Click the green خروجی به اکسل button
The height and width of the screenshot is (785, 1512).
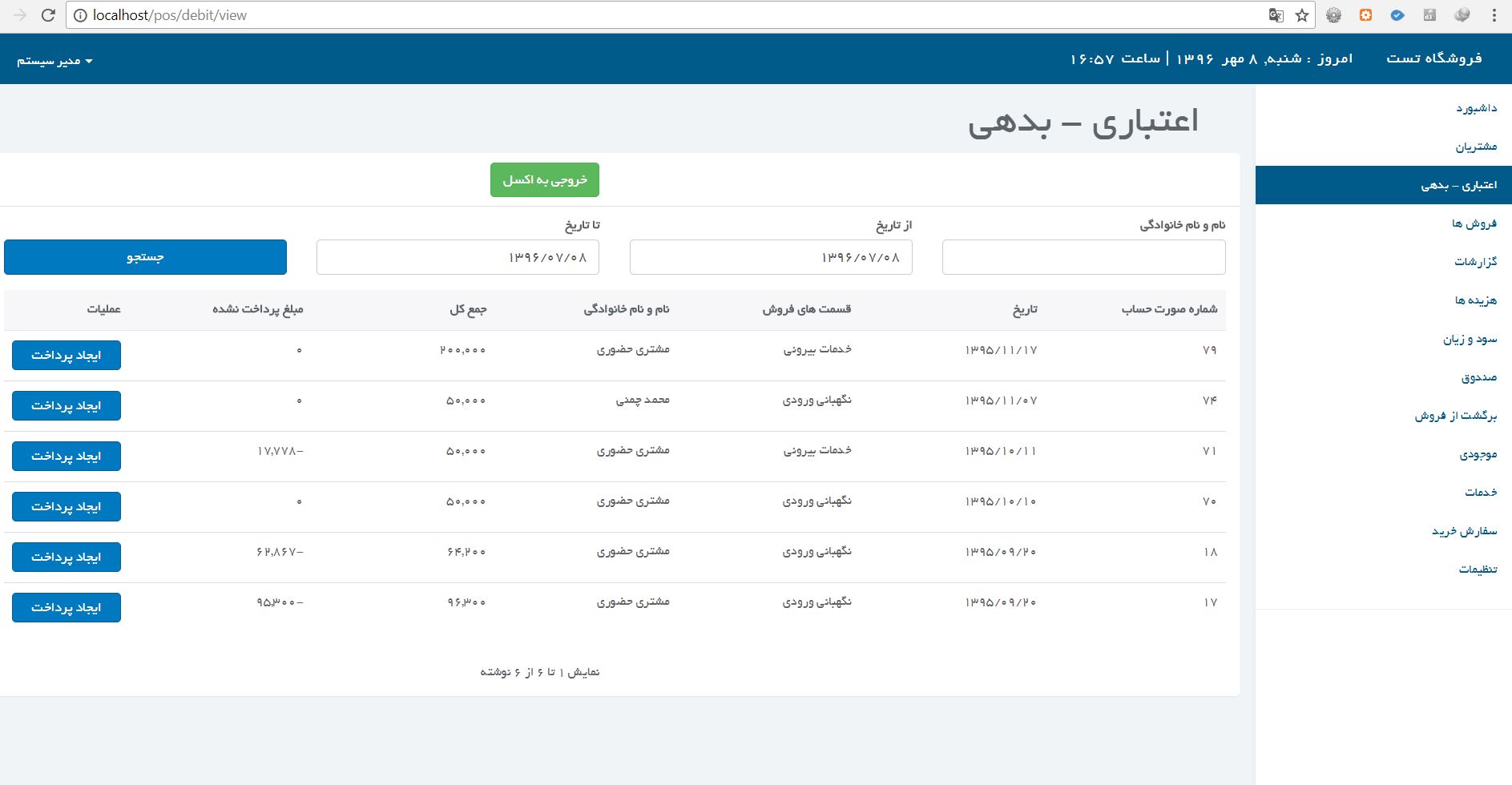point(545,180)
